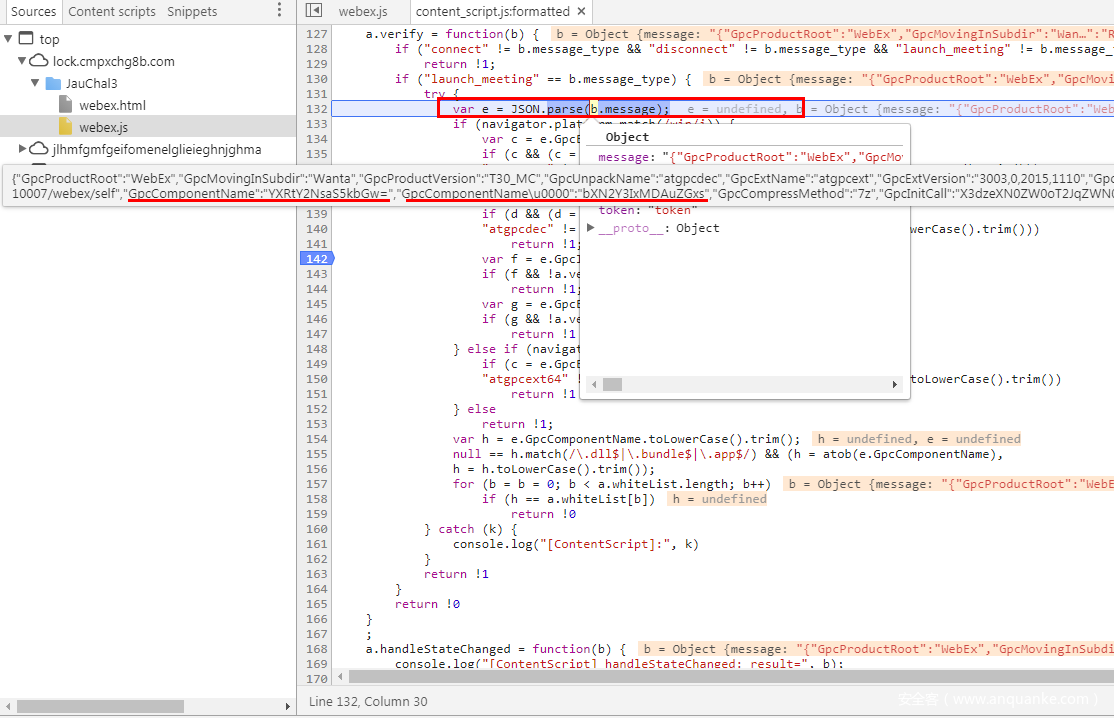Click the top frame window icon
The width and height of the screenshot is (1114, 718).
(x=26, y=39)
